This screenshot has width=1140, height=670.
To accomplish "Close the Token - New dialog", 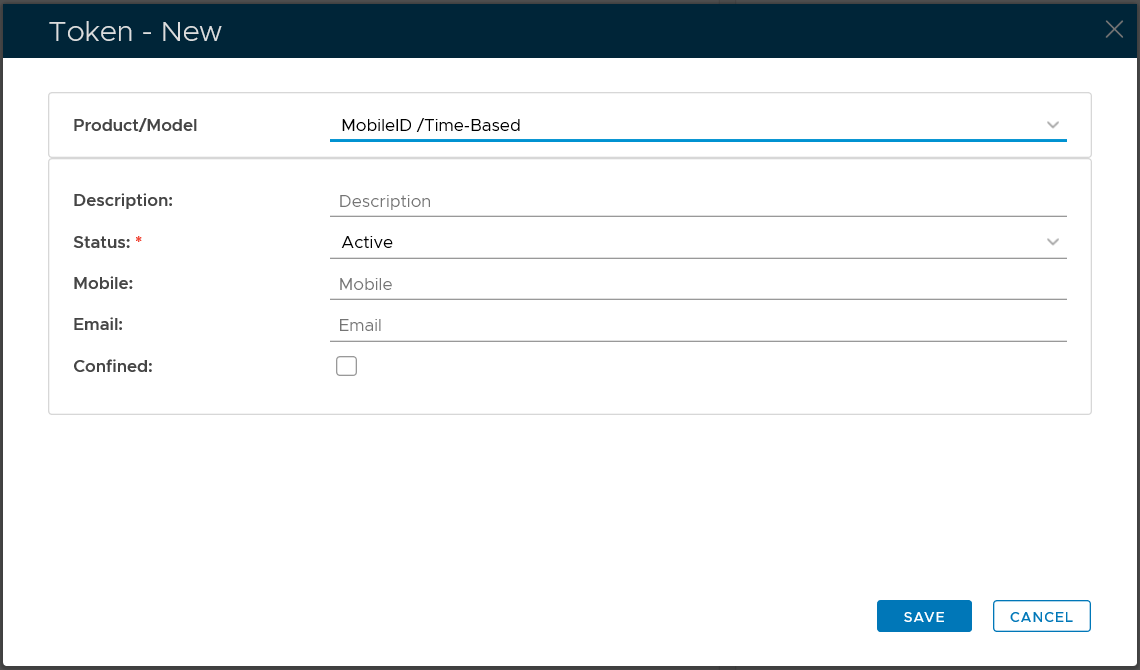I will [x=1114, y=30].
